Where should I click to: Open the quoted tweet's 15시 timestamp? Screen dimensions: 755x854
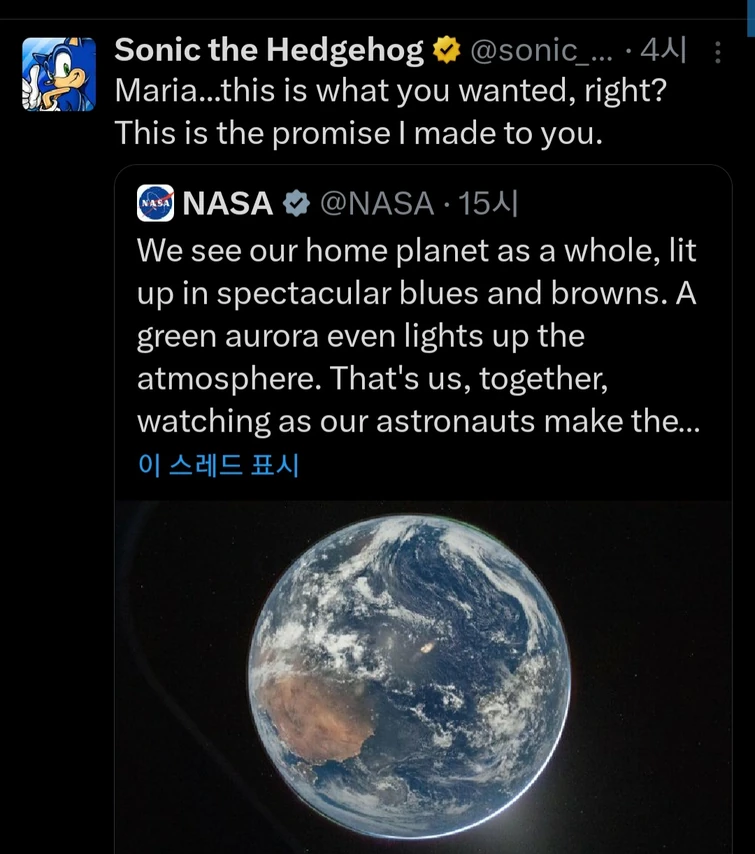(488, 204)
